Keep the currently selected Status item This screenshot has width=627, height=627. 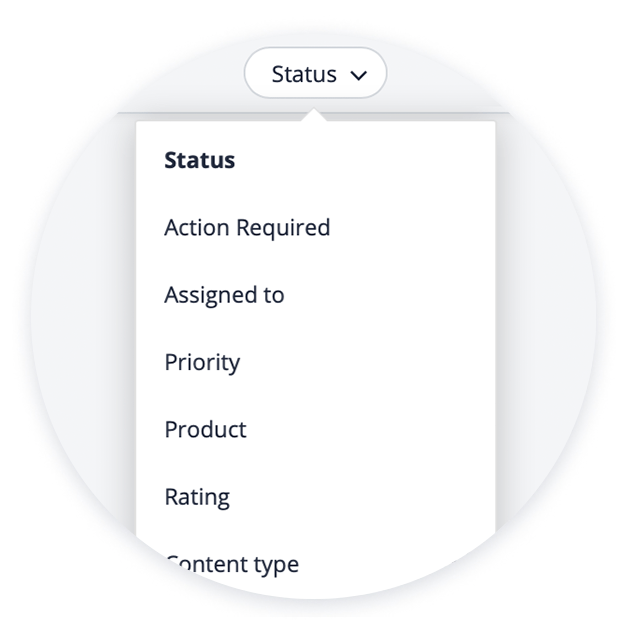point(200,160)
